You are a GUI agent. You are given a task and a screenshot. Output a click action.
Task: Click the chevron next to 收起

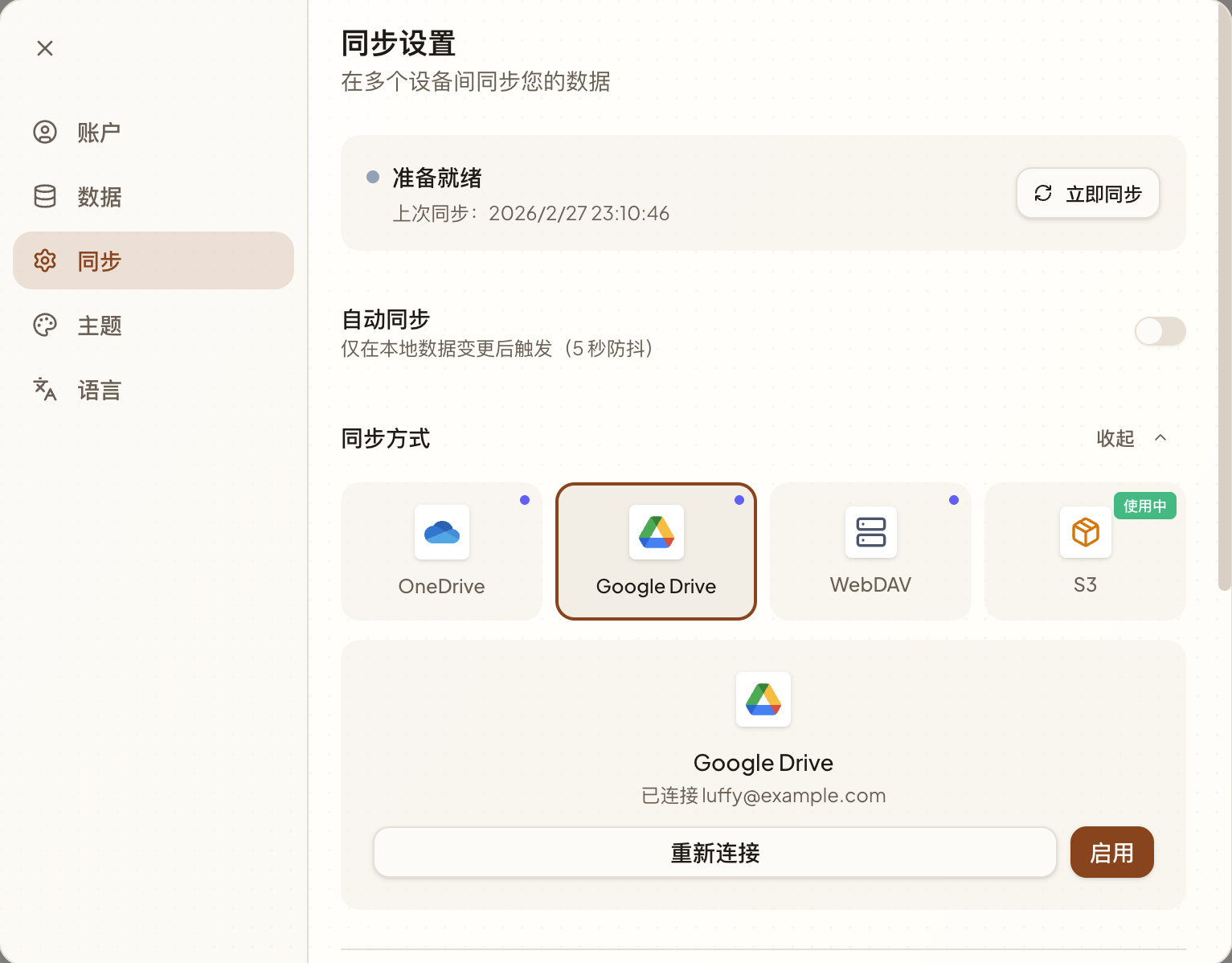(1160, 438)
